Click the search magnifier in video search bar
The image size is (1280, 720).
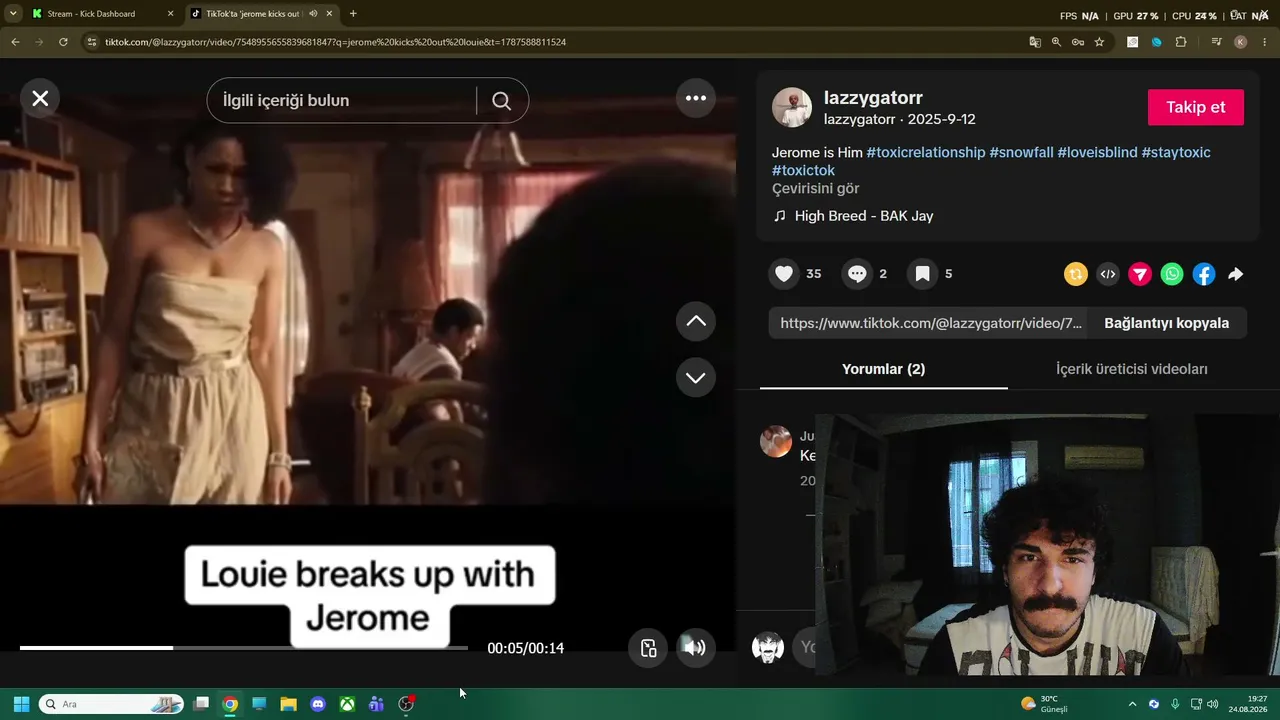pyautogui.click(x=502, y=100)
